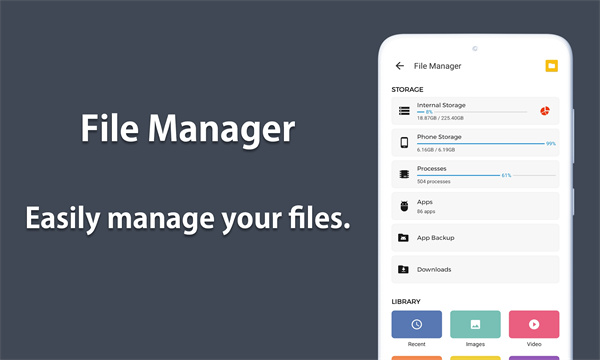Select the App Backup row

(x=475, y=238)
